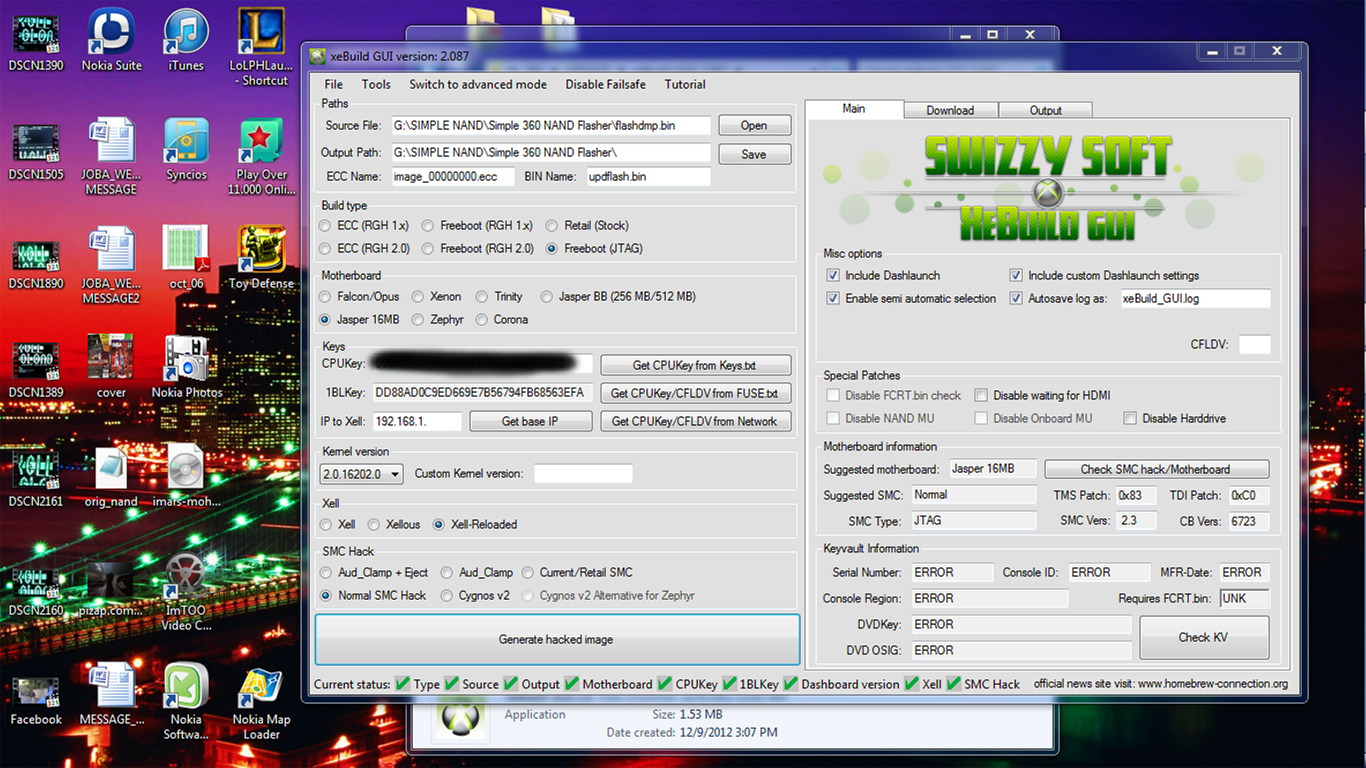Click the Save output path button

tap(754, 154)
